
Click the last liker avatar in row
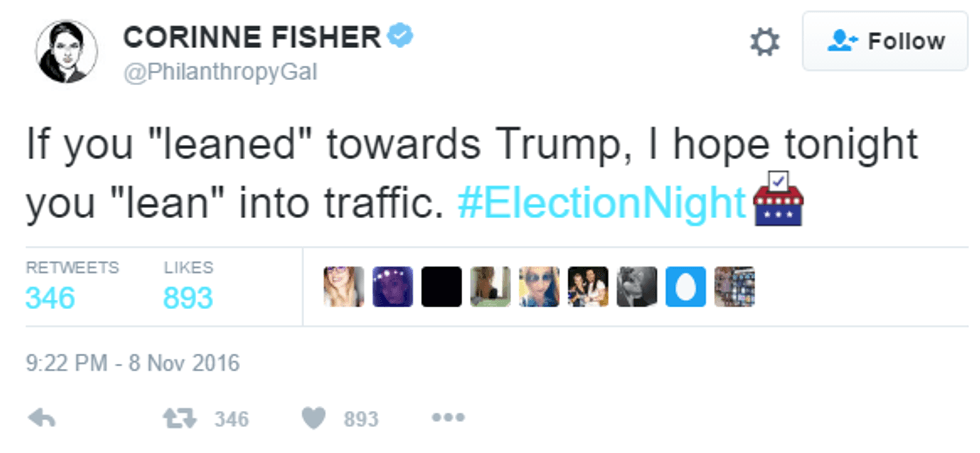[x=735, y=287]
